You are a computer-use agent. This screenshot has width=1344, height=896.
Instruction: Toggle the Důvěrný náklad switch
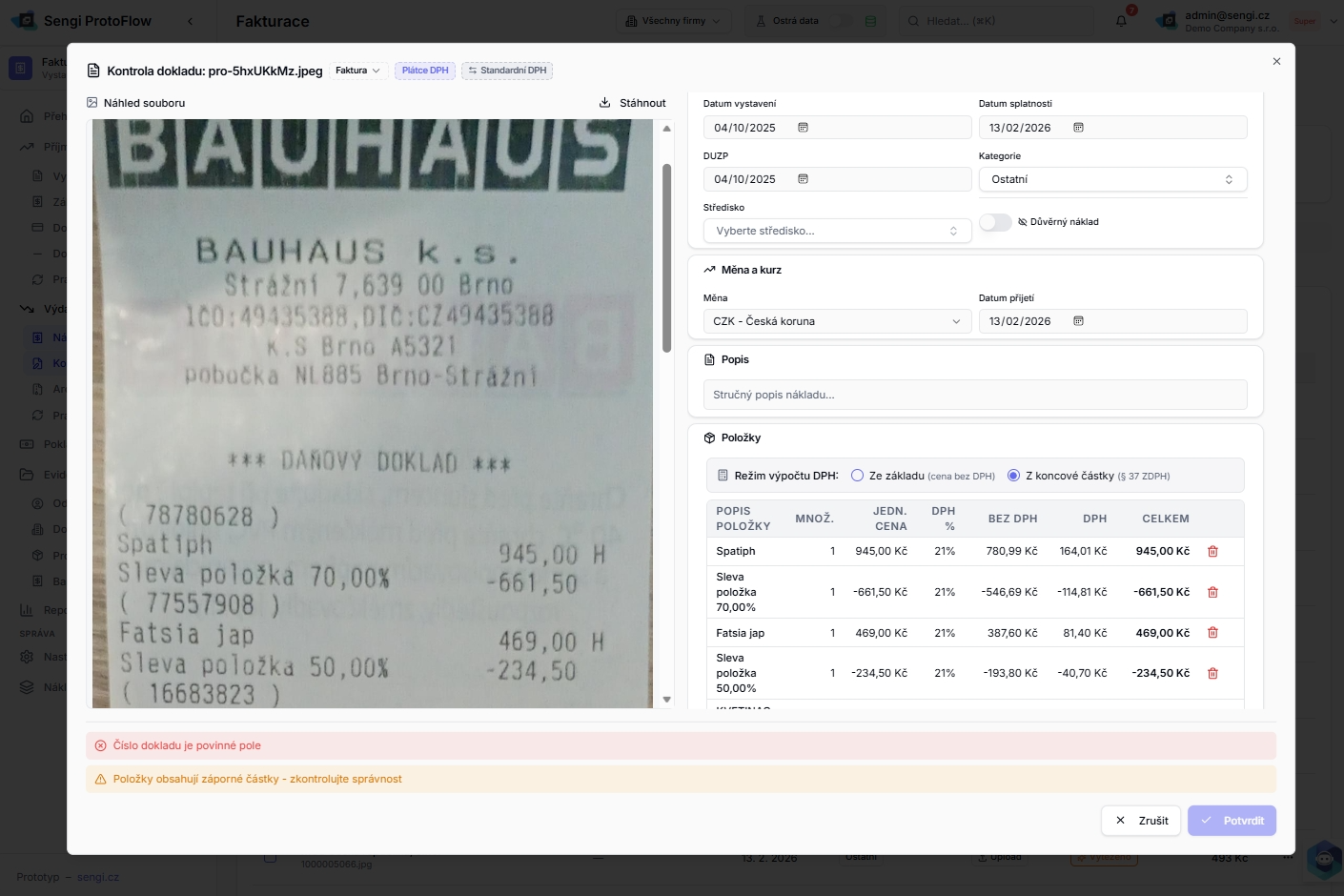995,222
